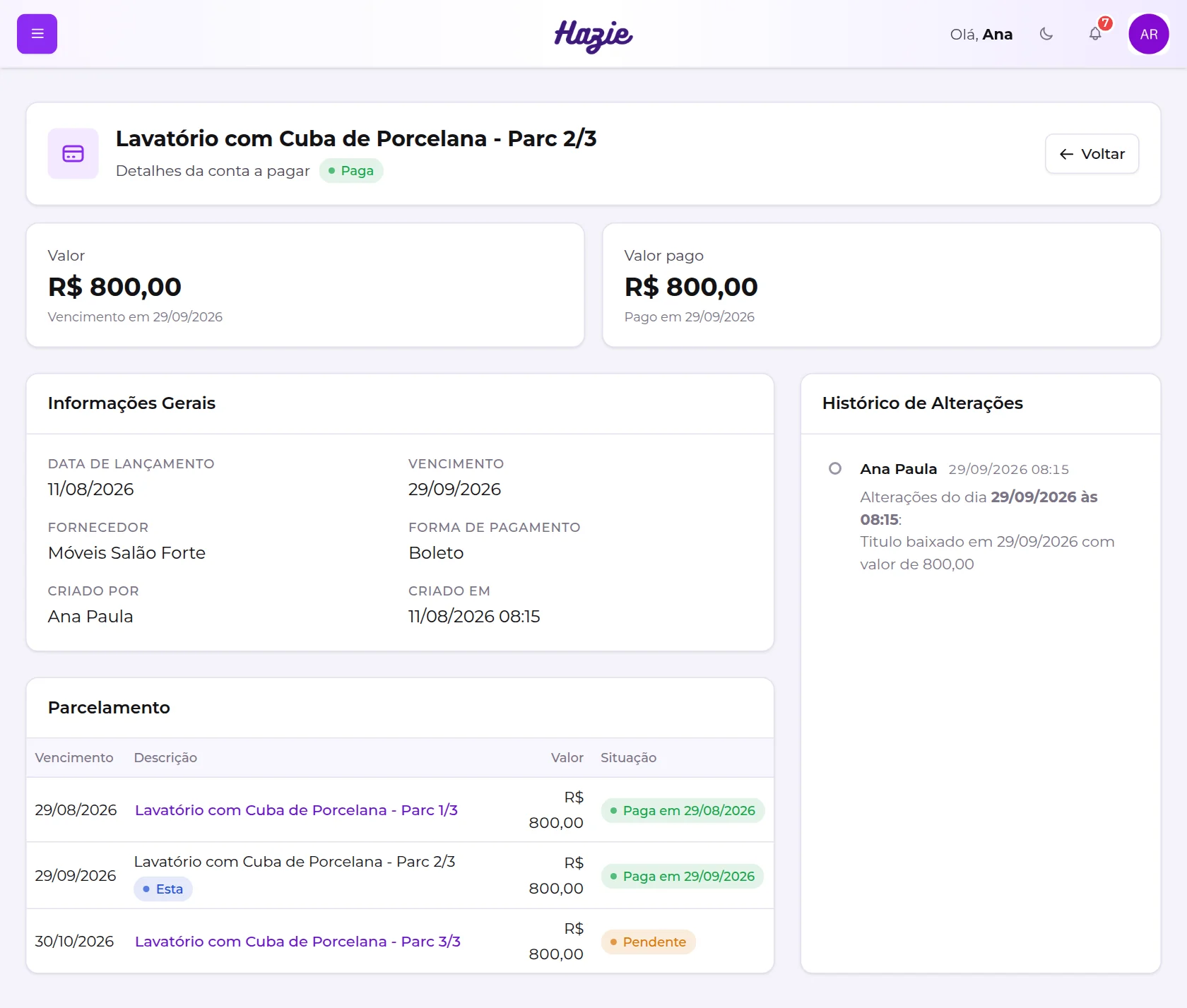This screenshot has width=1187, height=1008.
Task: Select the 30/10/2026 due date cell
Action: click(74, 942)
